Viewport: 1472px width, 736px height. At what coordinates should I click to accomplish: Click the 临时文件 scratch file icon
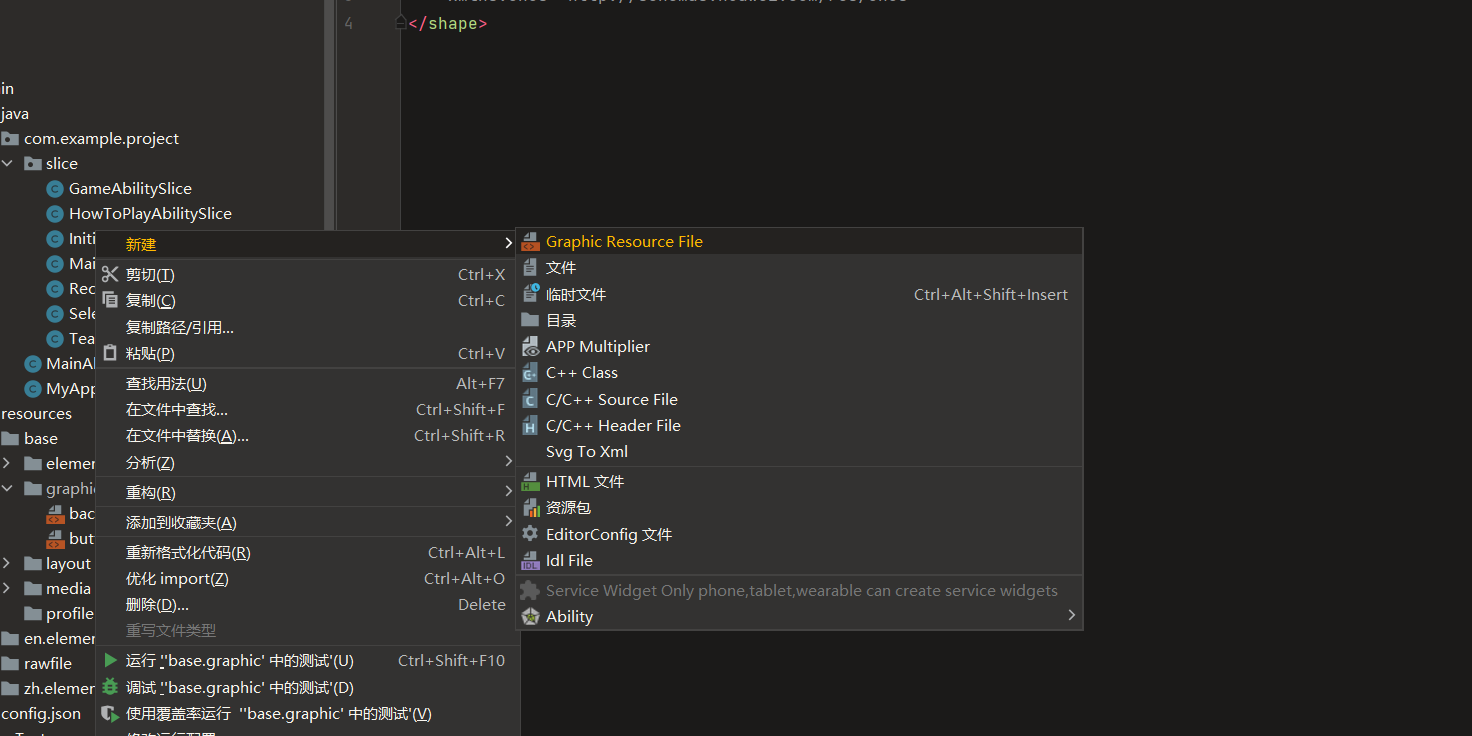pos(530,294)
